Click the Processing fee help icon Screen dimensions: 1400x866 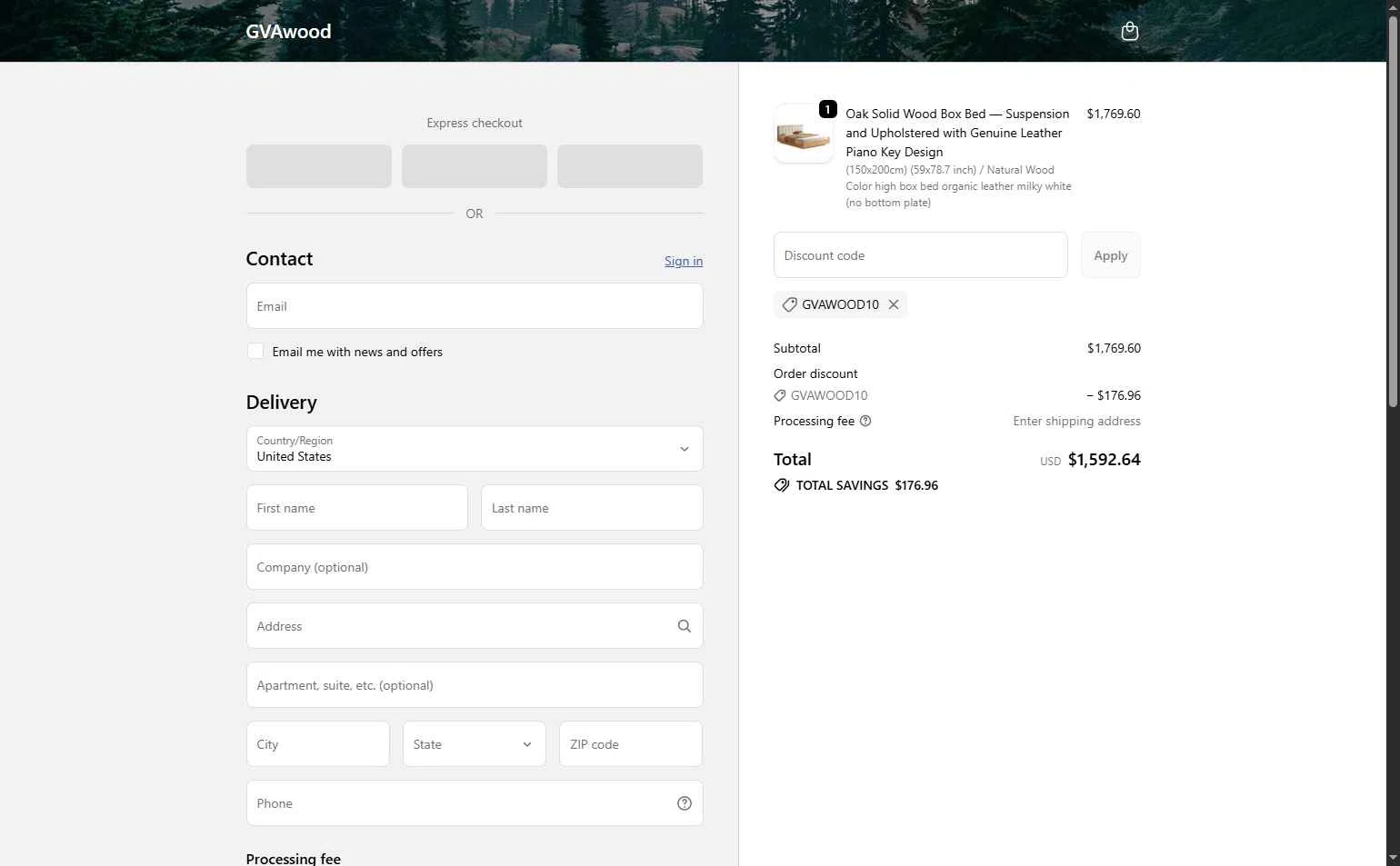[865, 421]
